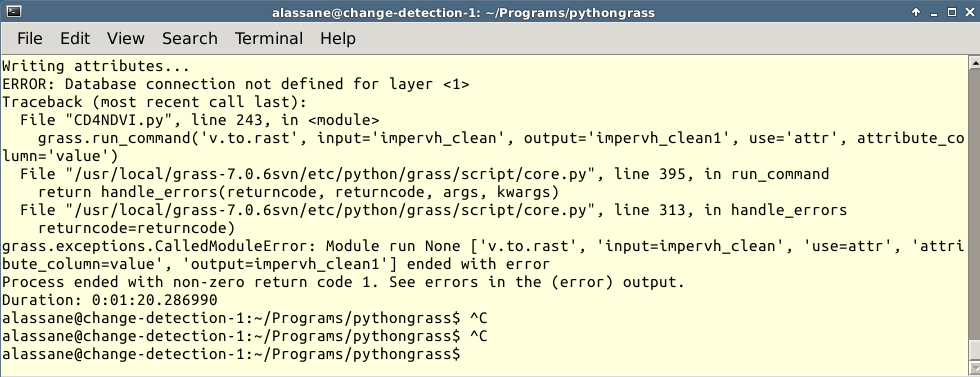Click the scrollbar thumb near the bottom

(974, 352)
